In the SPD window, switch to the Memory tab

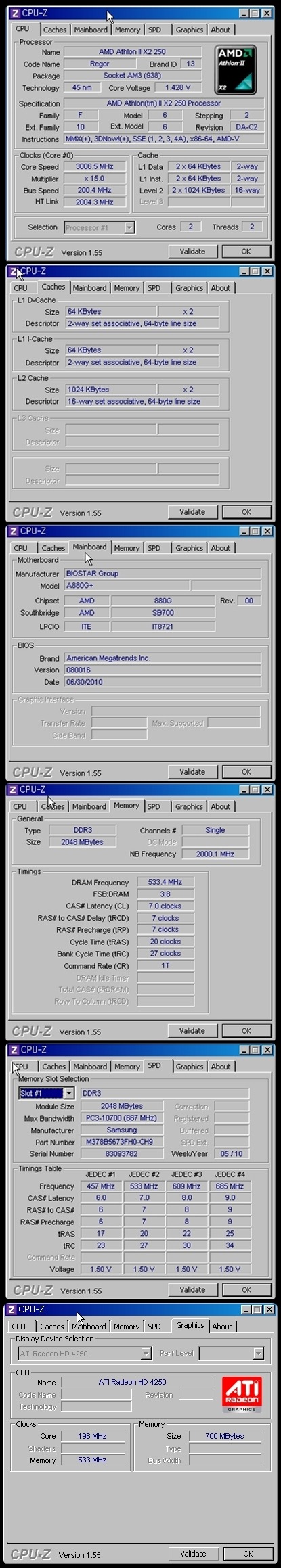127,1067
